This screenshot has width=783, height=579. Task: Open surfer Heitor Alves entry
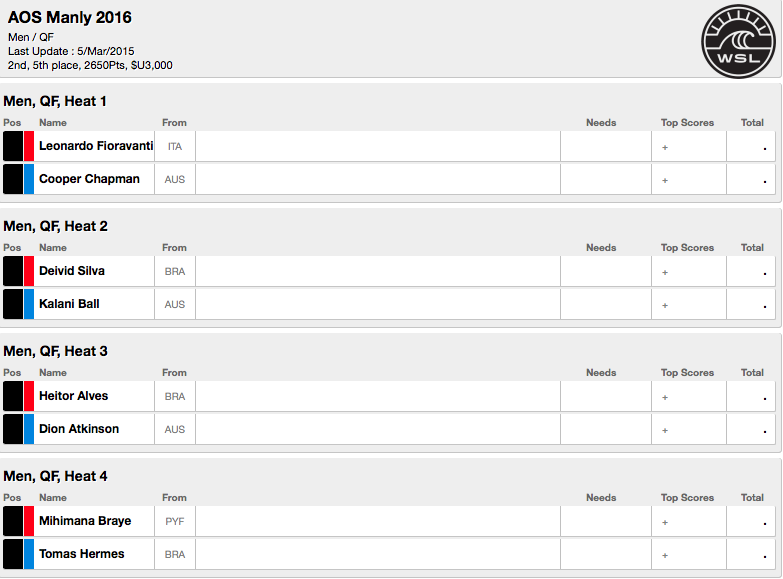point(73,396)
